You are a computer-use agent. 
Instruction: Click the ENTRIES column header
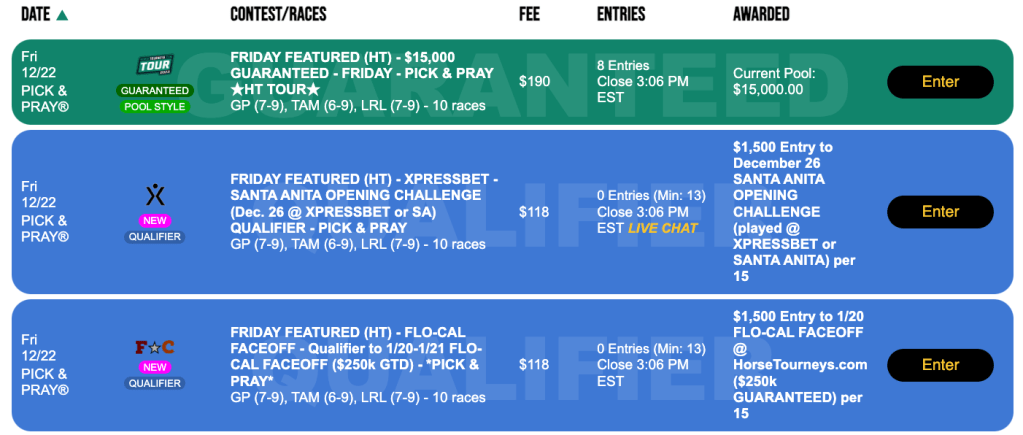click(x=621, y=15)
